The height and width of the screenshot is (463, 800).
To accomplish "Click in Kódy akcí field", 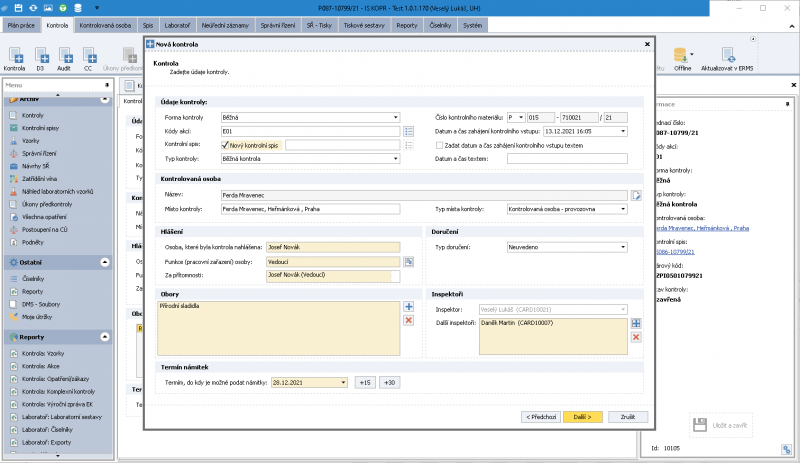I will (x=310, y=132).
